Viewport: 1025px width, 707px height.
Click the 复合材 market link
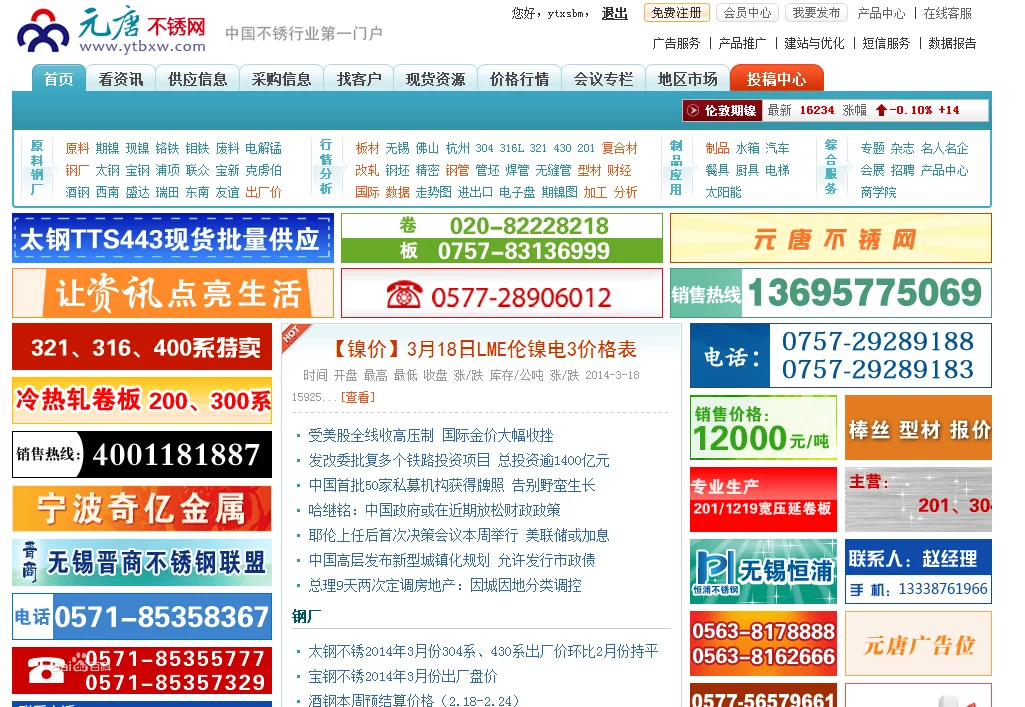coord(619,148)
